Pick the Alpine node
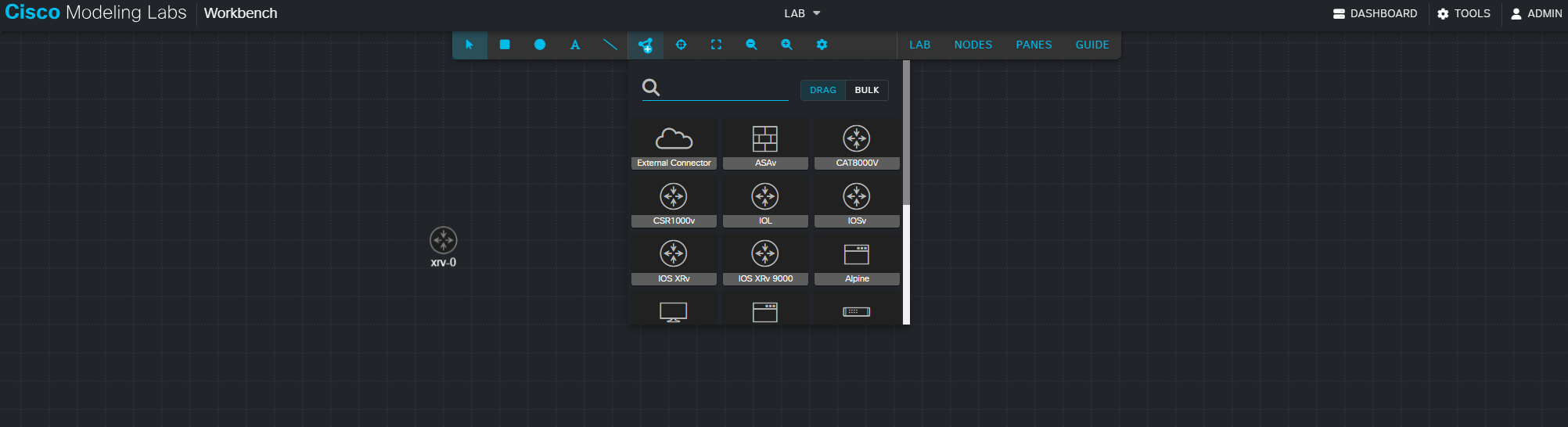The image size is (1568, 427). (x=857, y=261)
